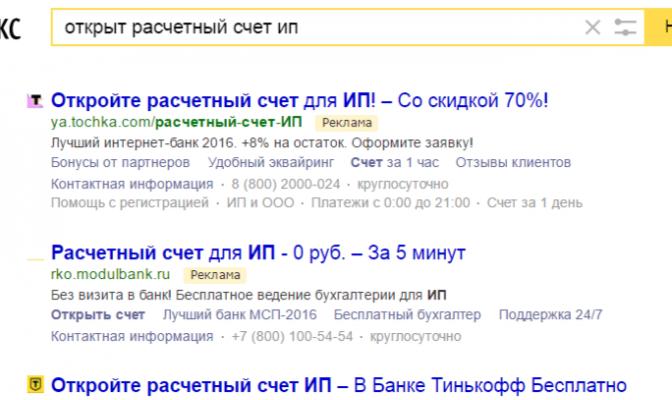
Task: Click the Tochka favicon beside first result
Action: pyautogui.click(x=36, y=101)
